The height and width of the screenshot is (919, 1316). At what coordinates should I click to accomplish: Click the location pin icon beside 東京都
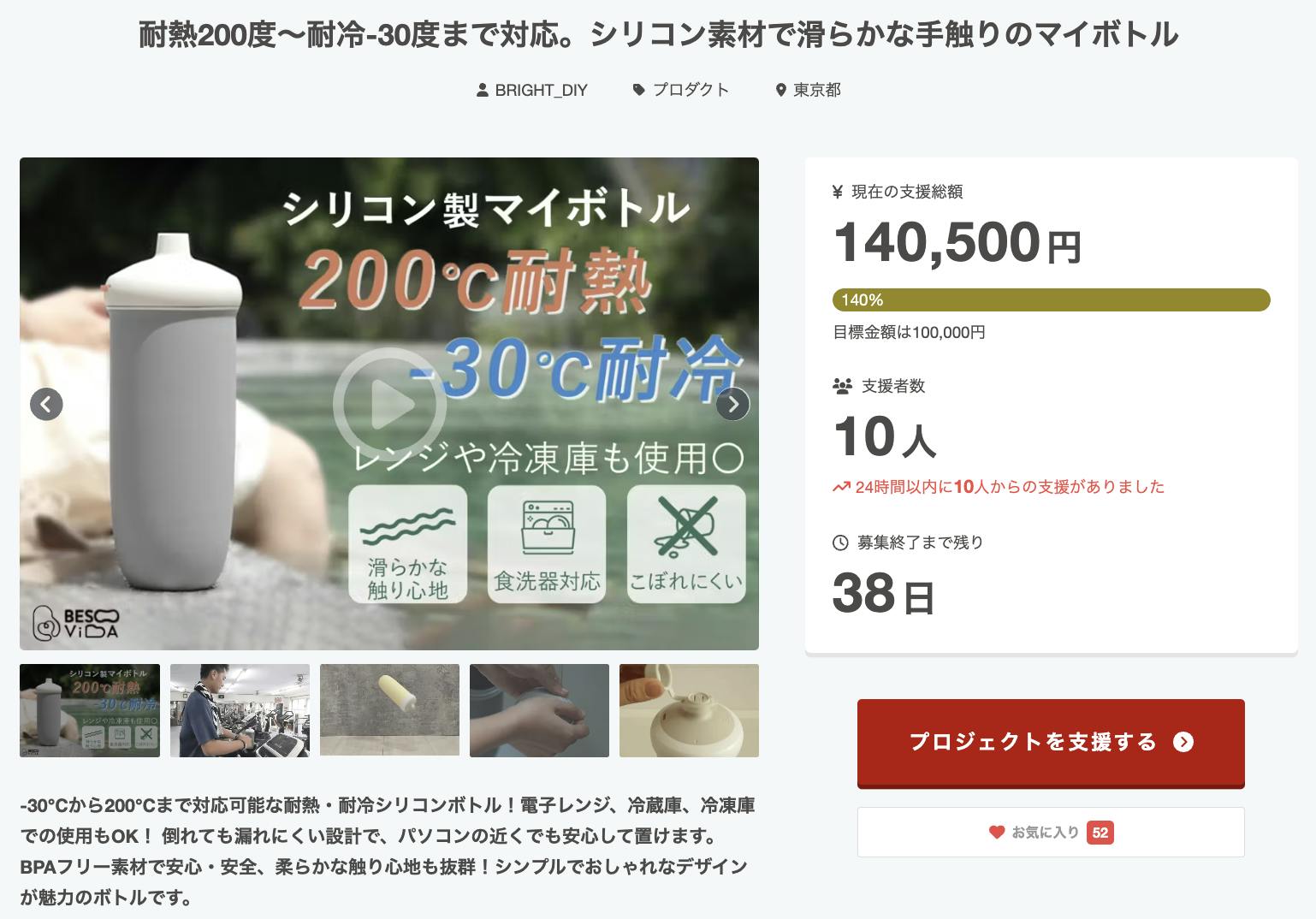(780, 90)
